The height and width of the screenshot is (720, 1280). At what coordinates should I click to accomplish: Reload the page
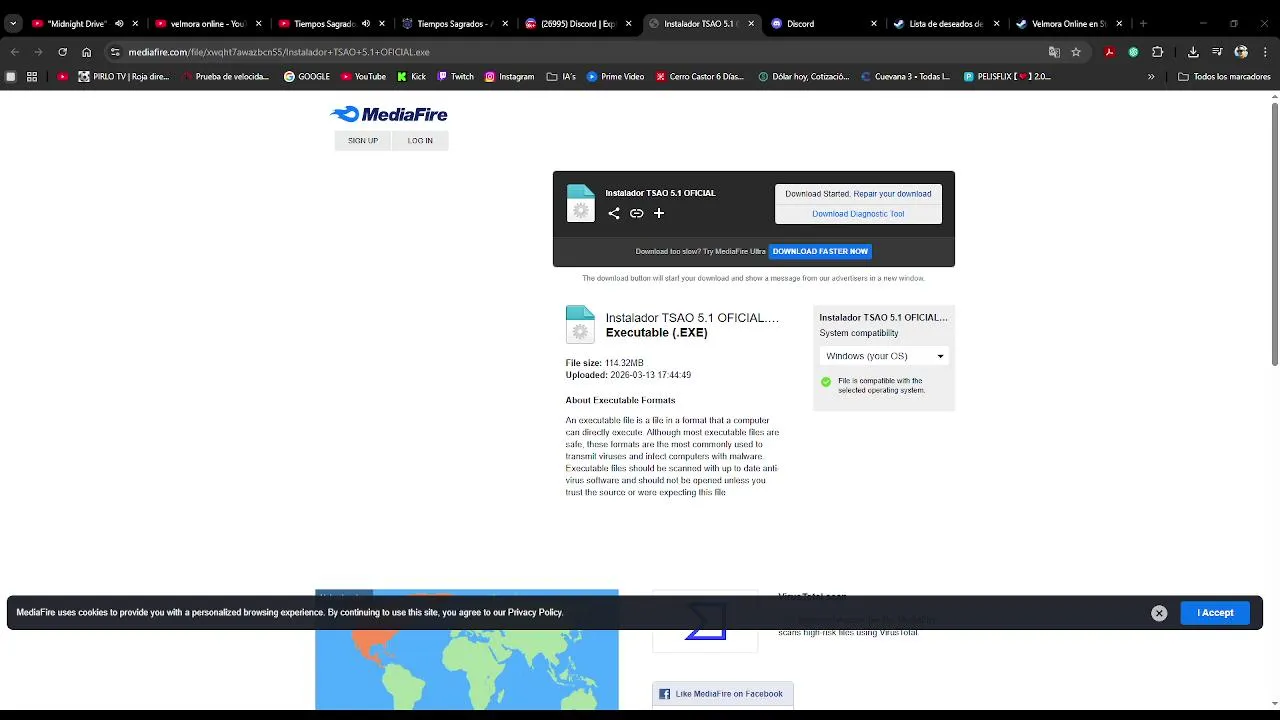click(62, 52)
